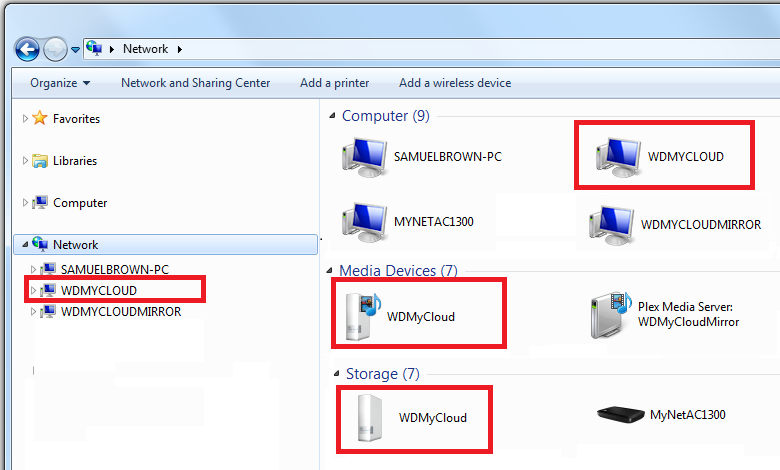Select the WDMYCLOUDMIRROR computer icon in main pane
The height and width of the screenshot is (470, 780).
(611, 225)
